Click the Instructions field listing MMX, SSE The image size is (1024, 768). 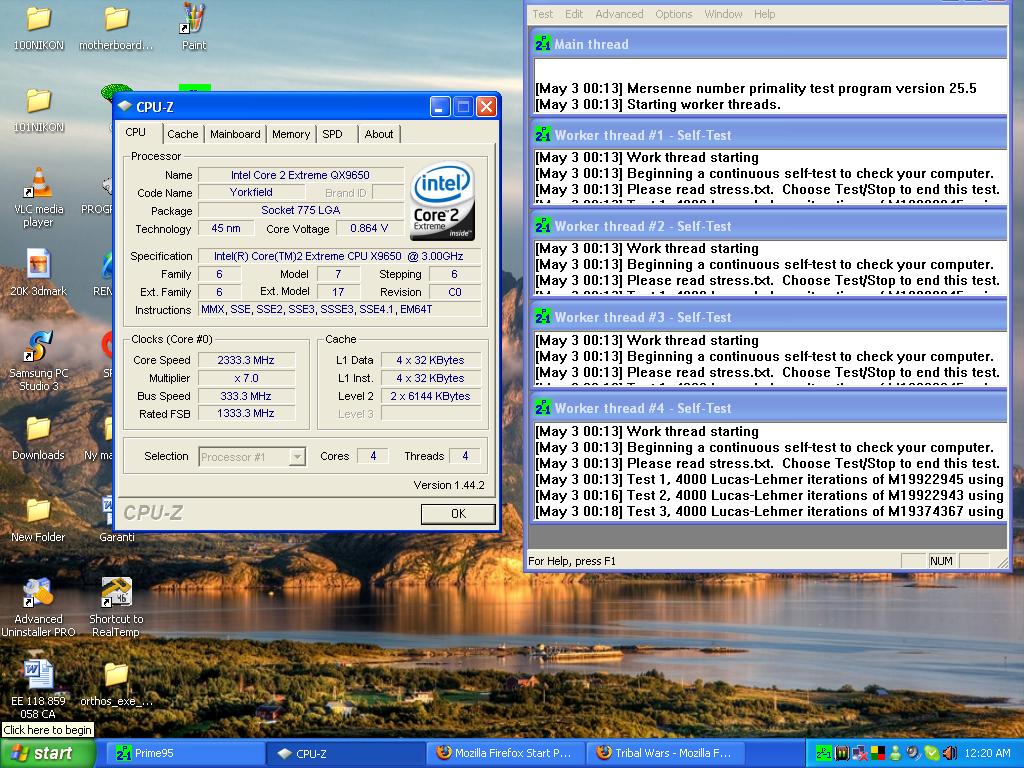[340, 310]
